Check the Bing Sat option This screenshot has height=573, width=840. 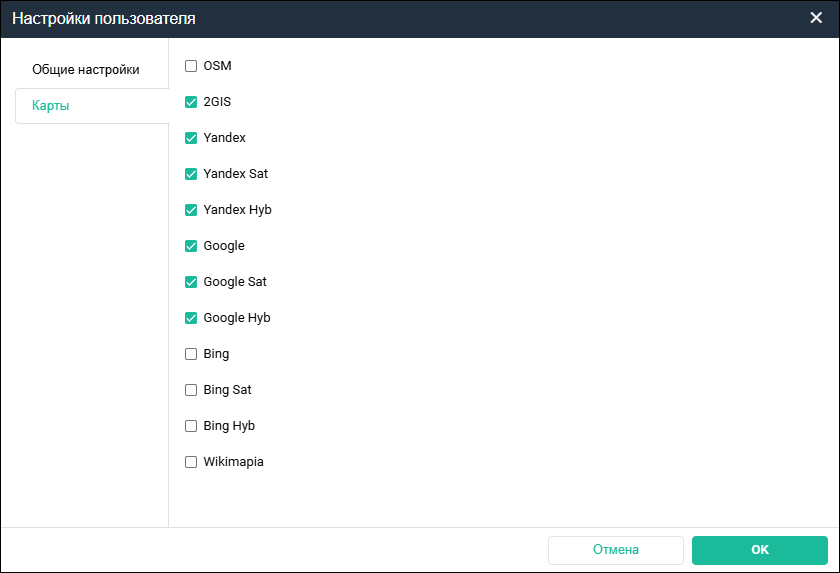tap(191, 390)
